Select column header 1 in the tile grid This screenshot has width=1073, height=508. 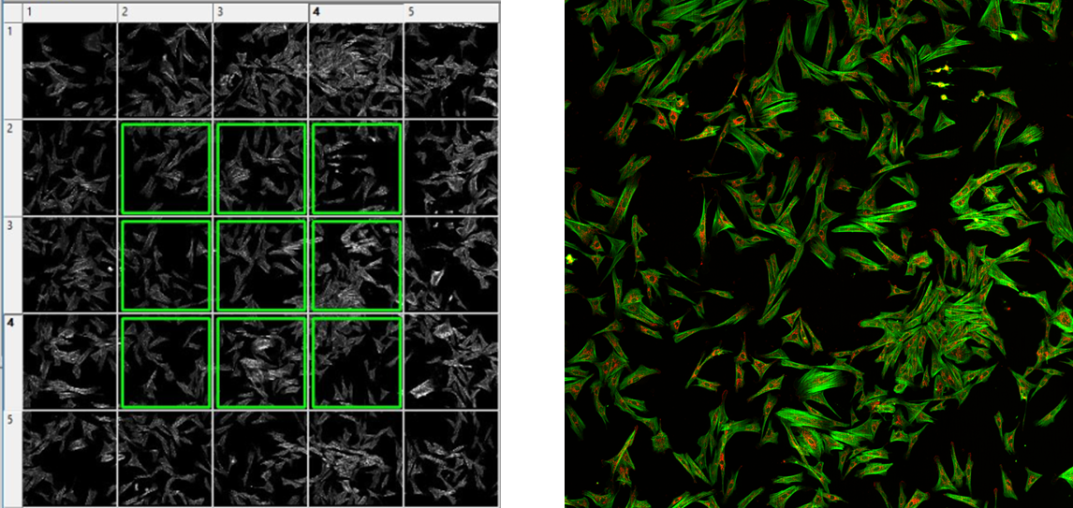(x=69, y=12)
